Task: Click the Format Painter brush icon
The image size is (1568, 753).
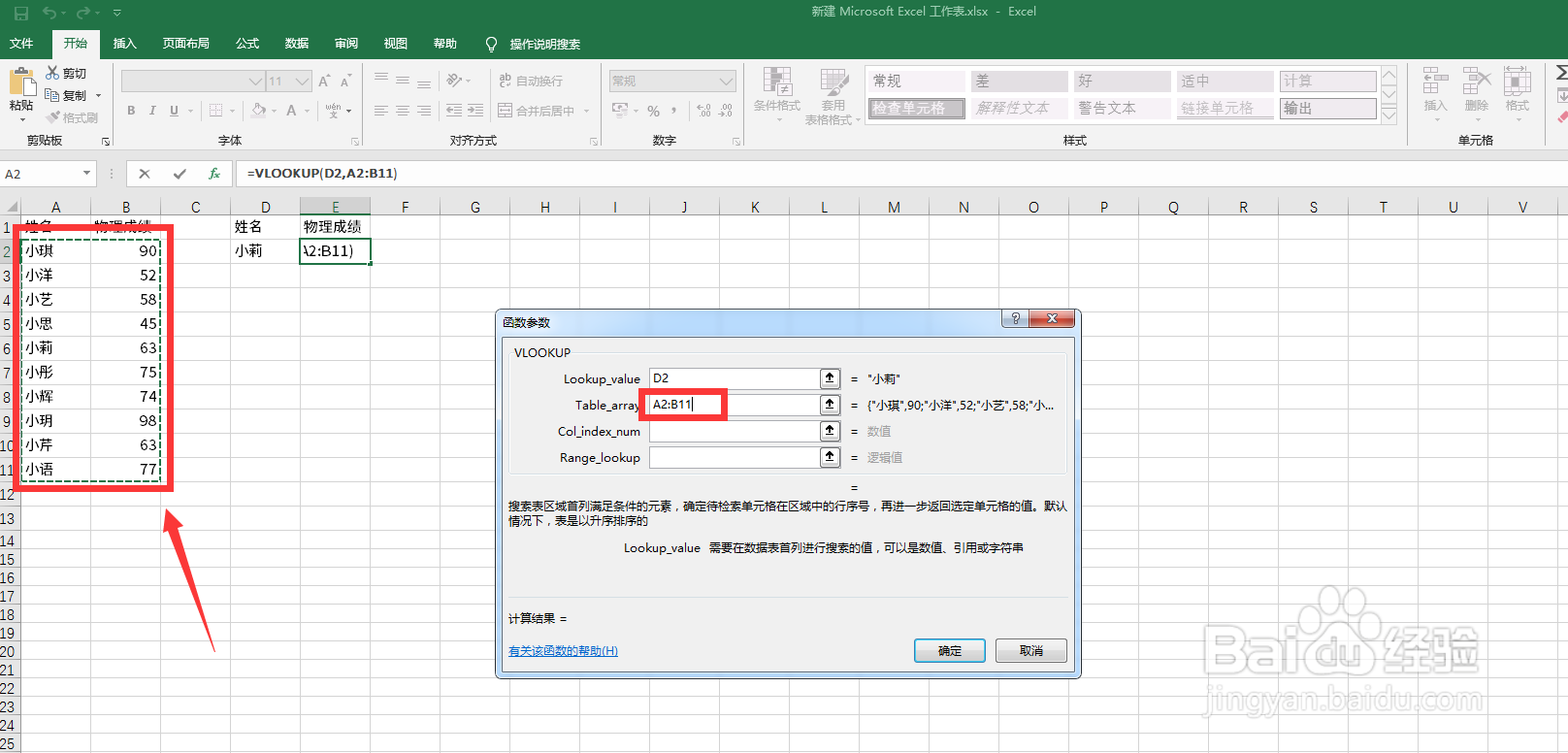Action: click(x=52, y=117)
